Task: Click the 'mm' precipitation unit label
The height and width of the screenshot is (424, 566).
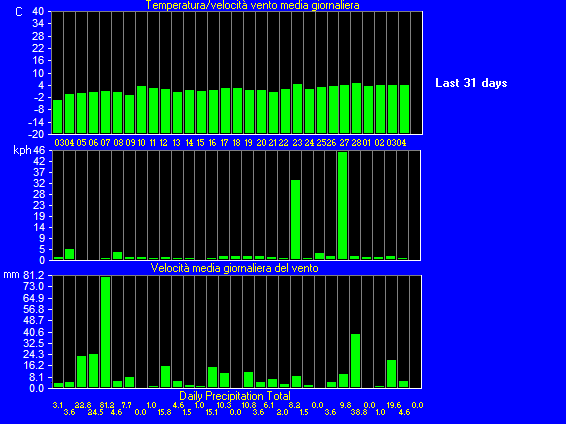Action: (x=11, y=275)
